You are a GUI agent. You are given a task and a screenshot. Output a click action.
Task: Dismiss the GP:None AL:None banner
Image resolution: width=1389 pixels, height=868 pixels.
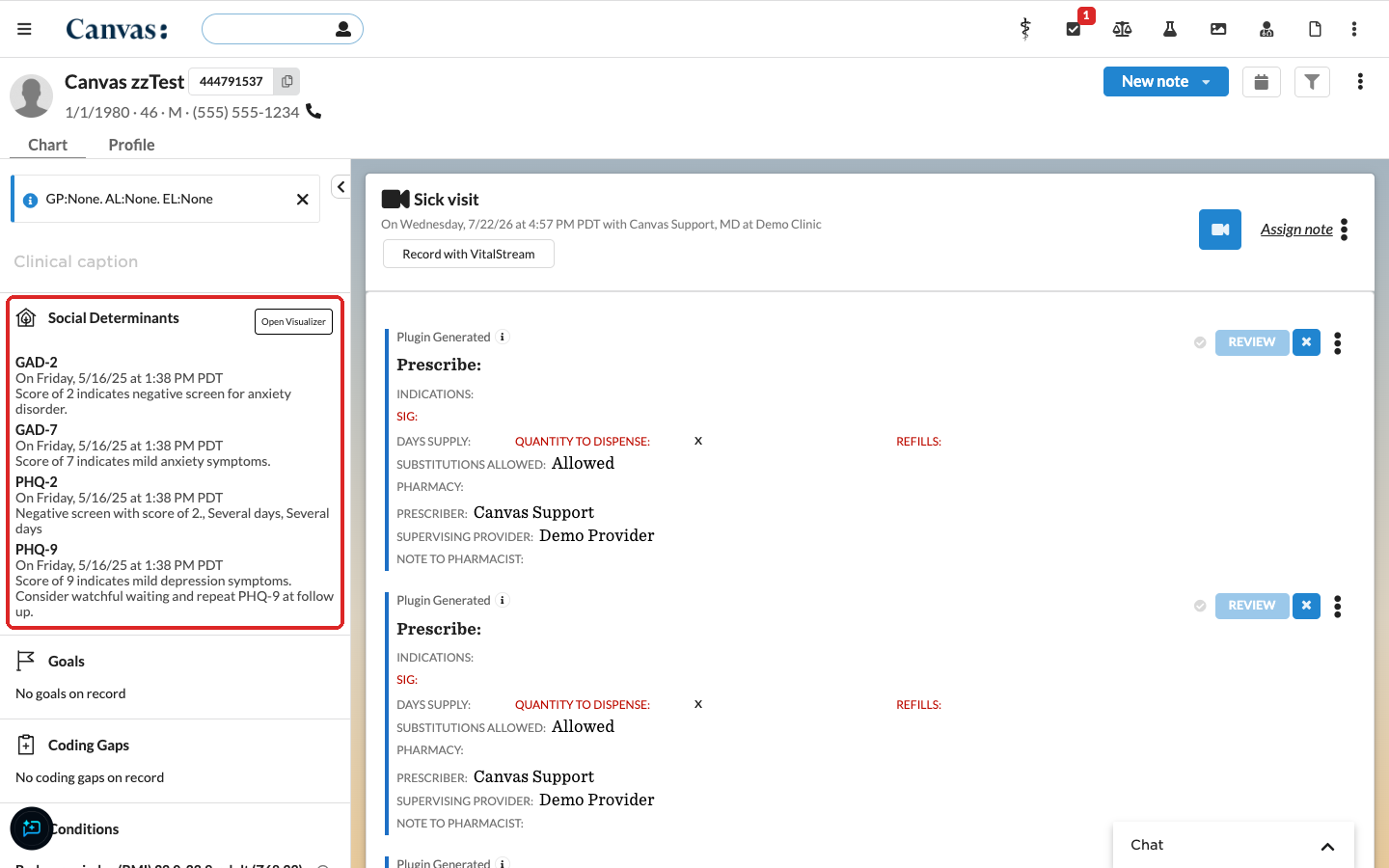click(x=303, y=199)
